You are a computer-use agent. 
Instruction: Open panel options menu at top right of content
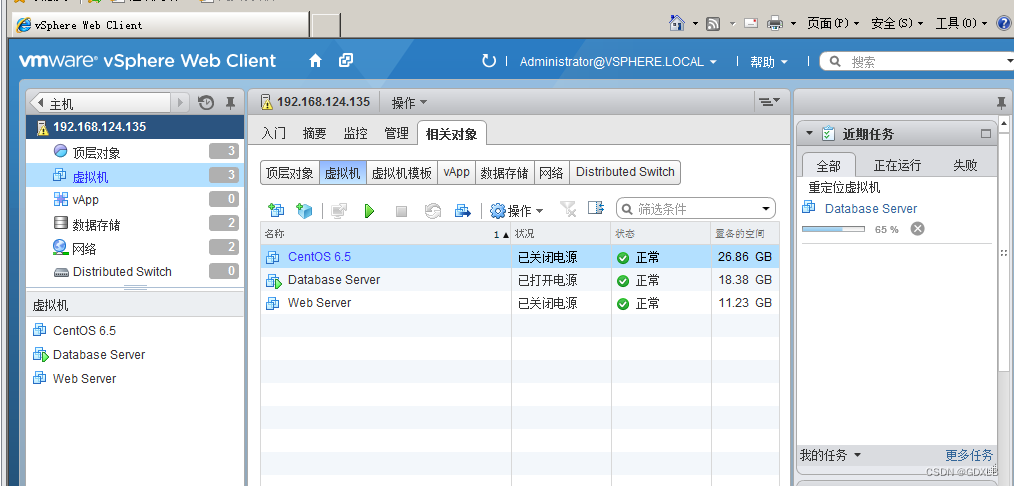[x=769, y=102]
